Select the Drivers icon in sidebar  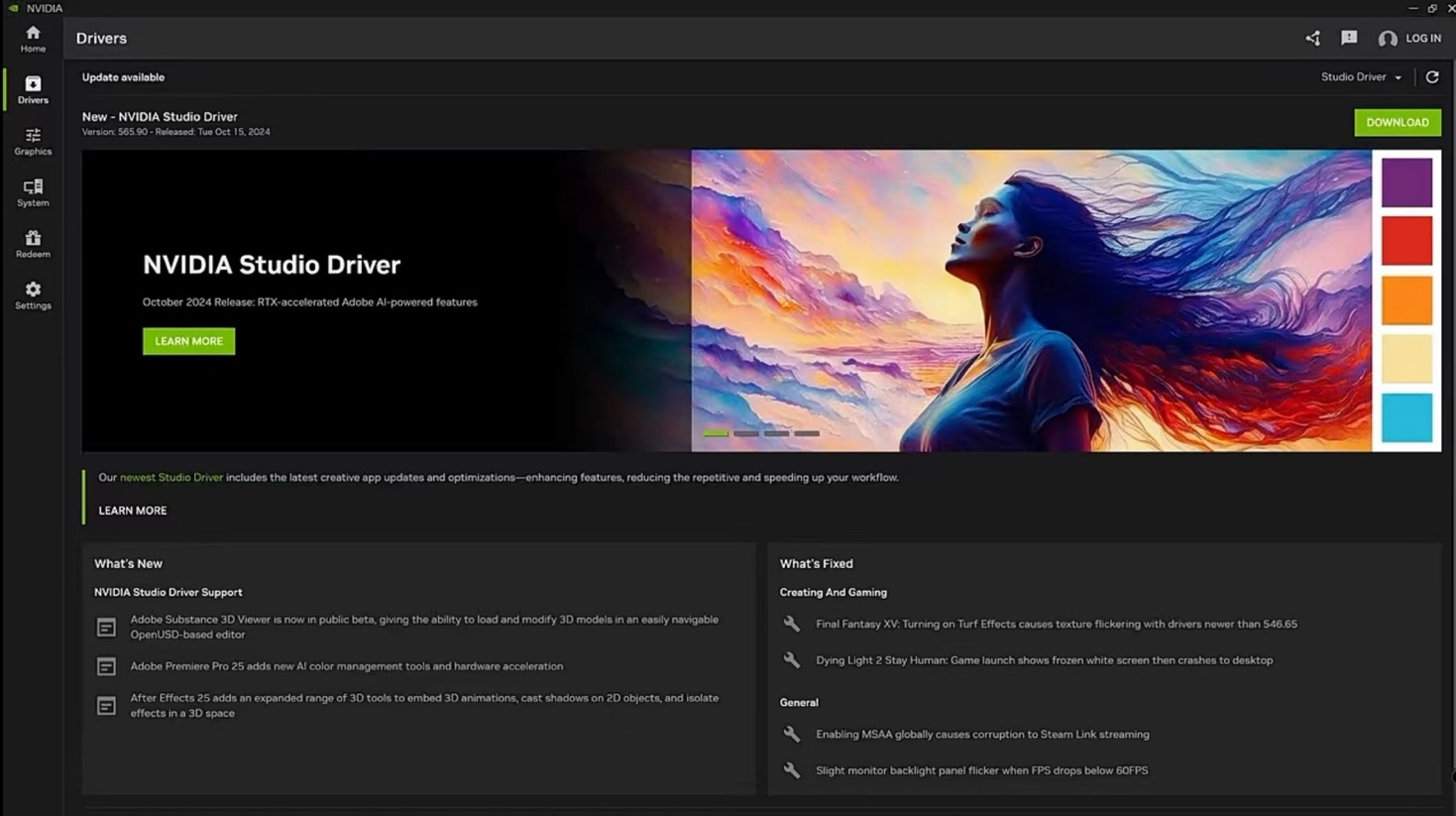[32, 89]
